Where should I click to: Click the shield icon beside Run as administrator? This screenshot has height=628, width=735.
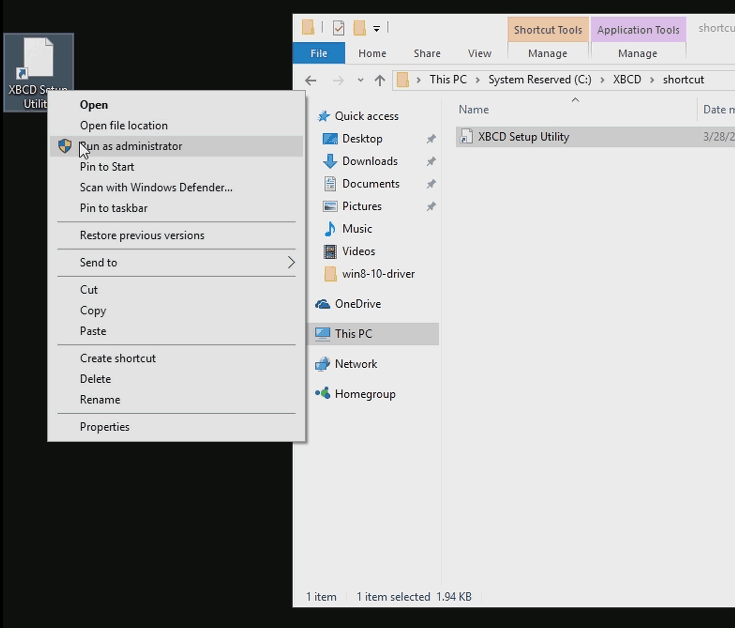click(x=65, y=146)
